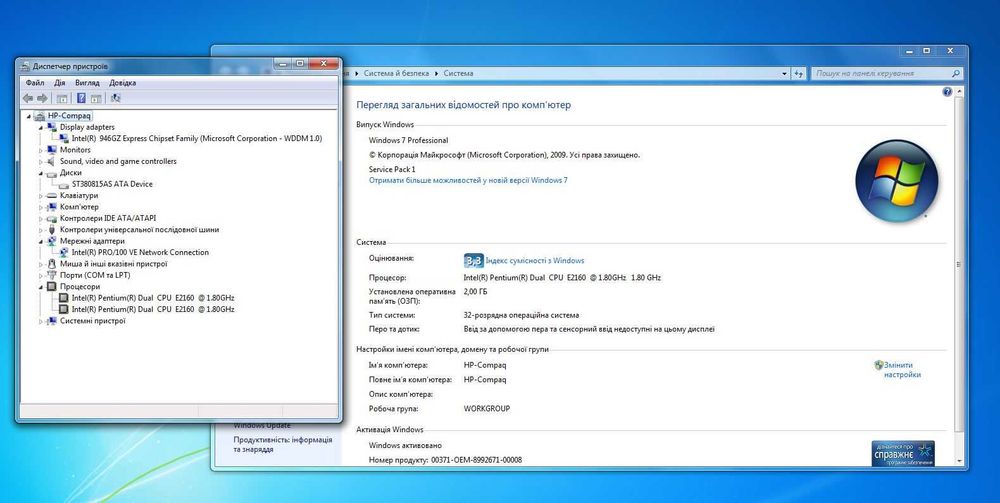Click the genuine software badge

[x=903, y=453]
